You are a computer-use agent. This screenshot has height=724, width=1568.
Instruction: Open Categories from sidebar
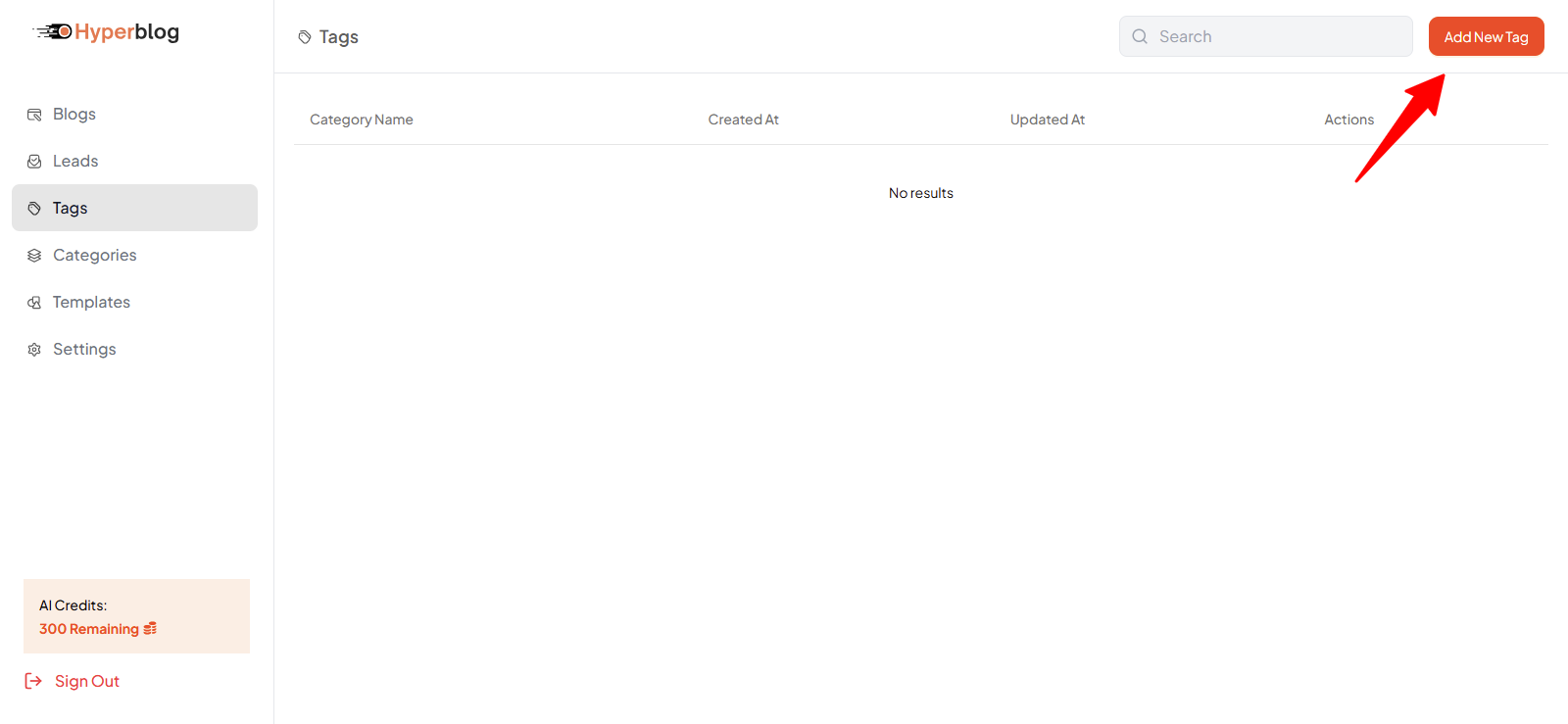coord(134,255)
